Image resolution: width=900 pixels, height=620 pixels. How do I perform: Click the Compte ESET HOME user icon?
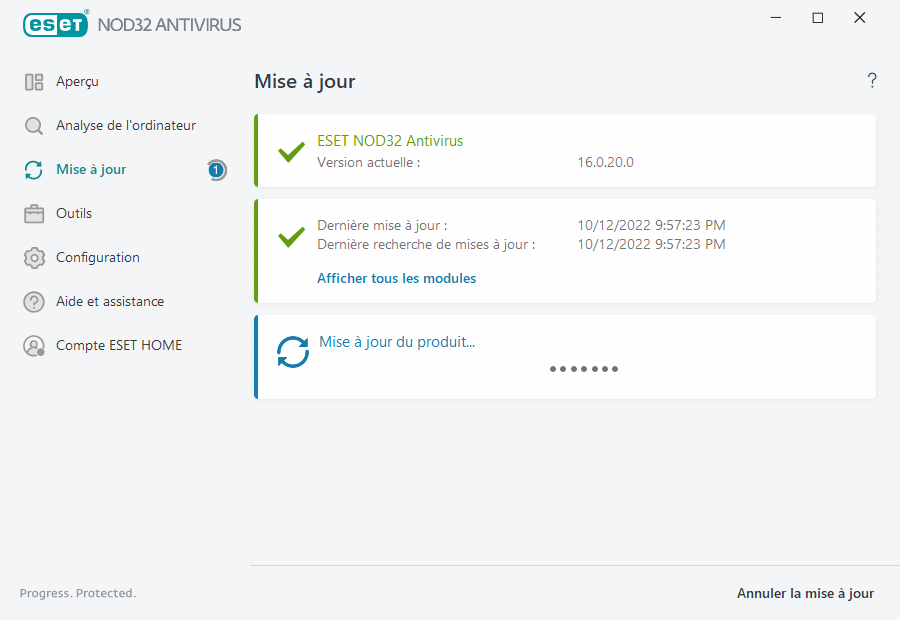(x=34, y=346)
